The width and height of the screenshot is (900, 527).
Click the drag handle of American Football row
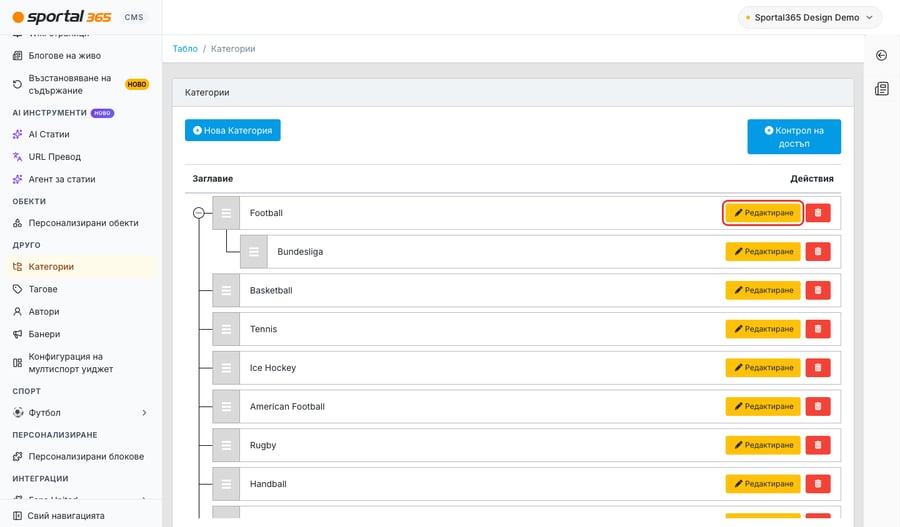226,406
